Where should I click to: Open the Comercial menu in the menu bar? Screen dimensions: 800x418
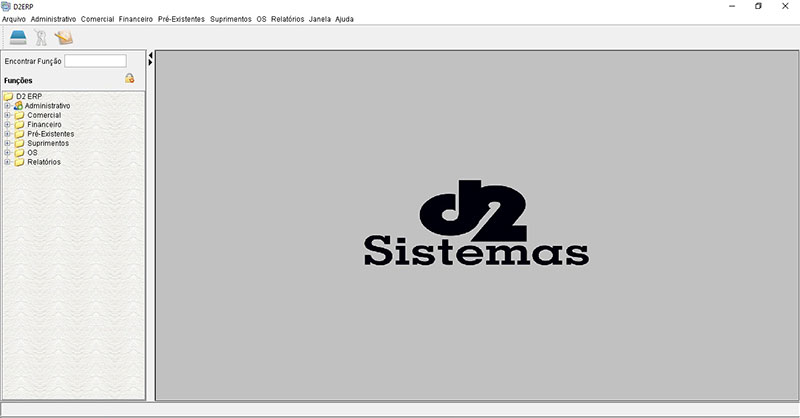(x=97, y=19)
